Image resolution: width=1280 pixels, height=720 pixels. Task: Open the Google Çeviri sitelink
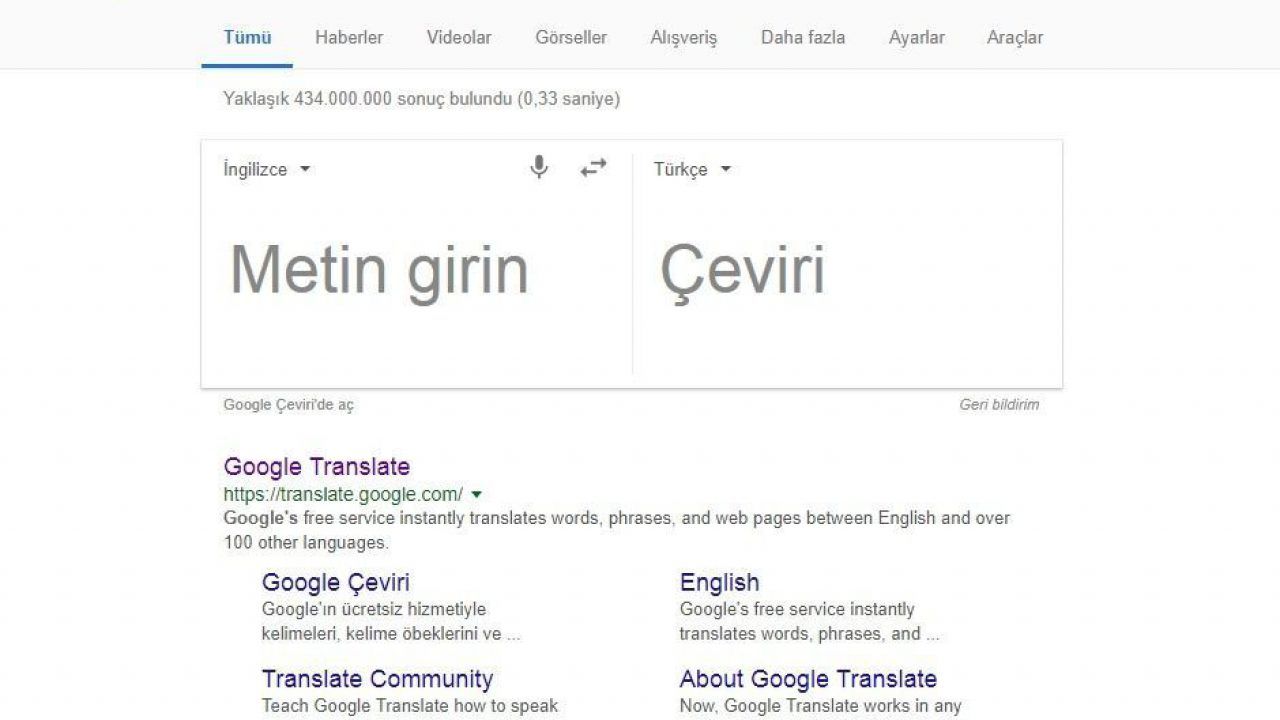(x=336, y=583)
